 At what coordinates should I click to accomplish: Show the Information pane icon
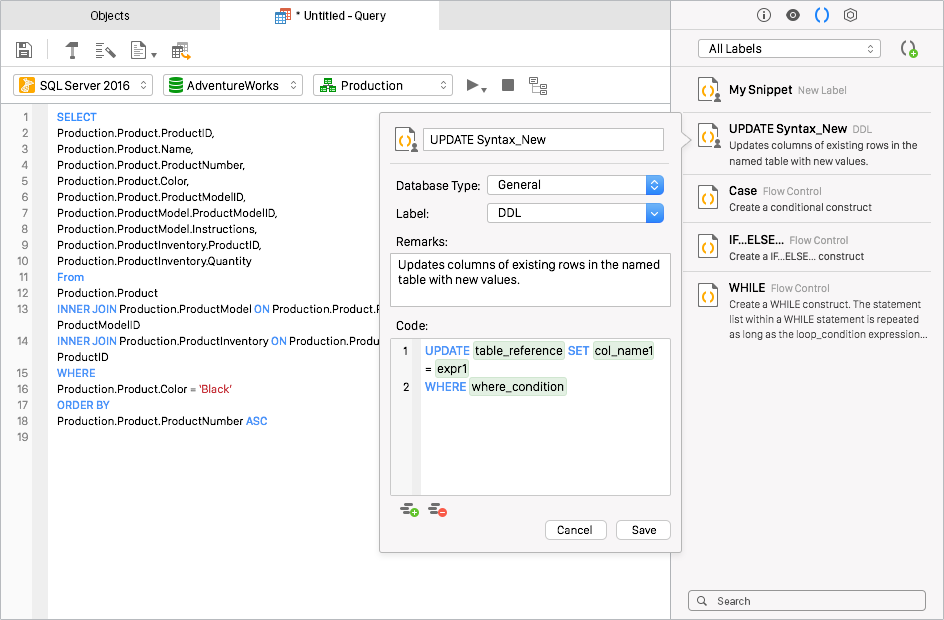(x=763, y=15)
